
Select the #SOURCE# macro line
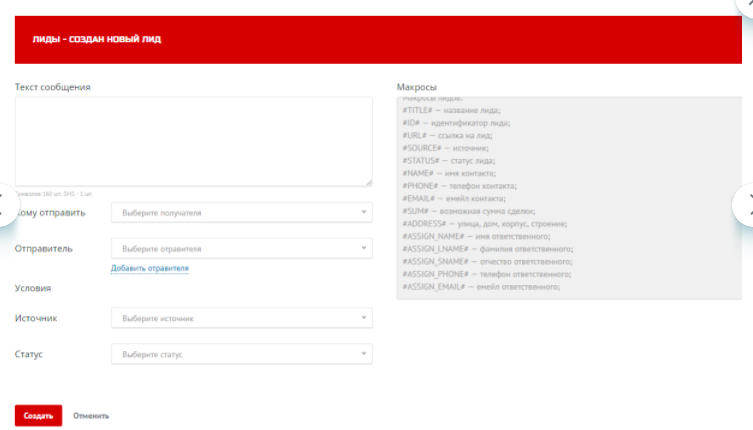(x=446, y=148)
